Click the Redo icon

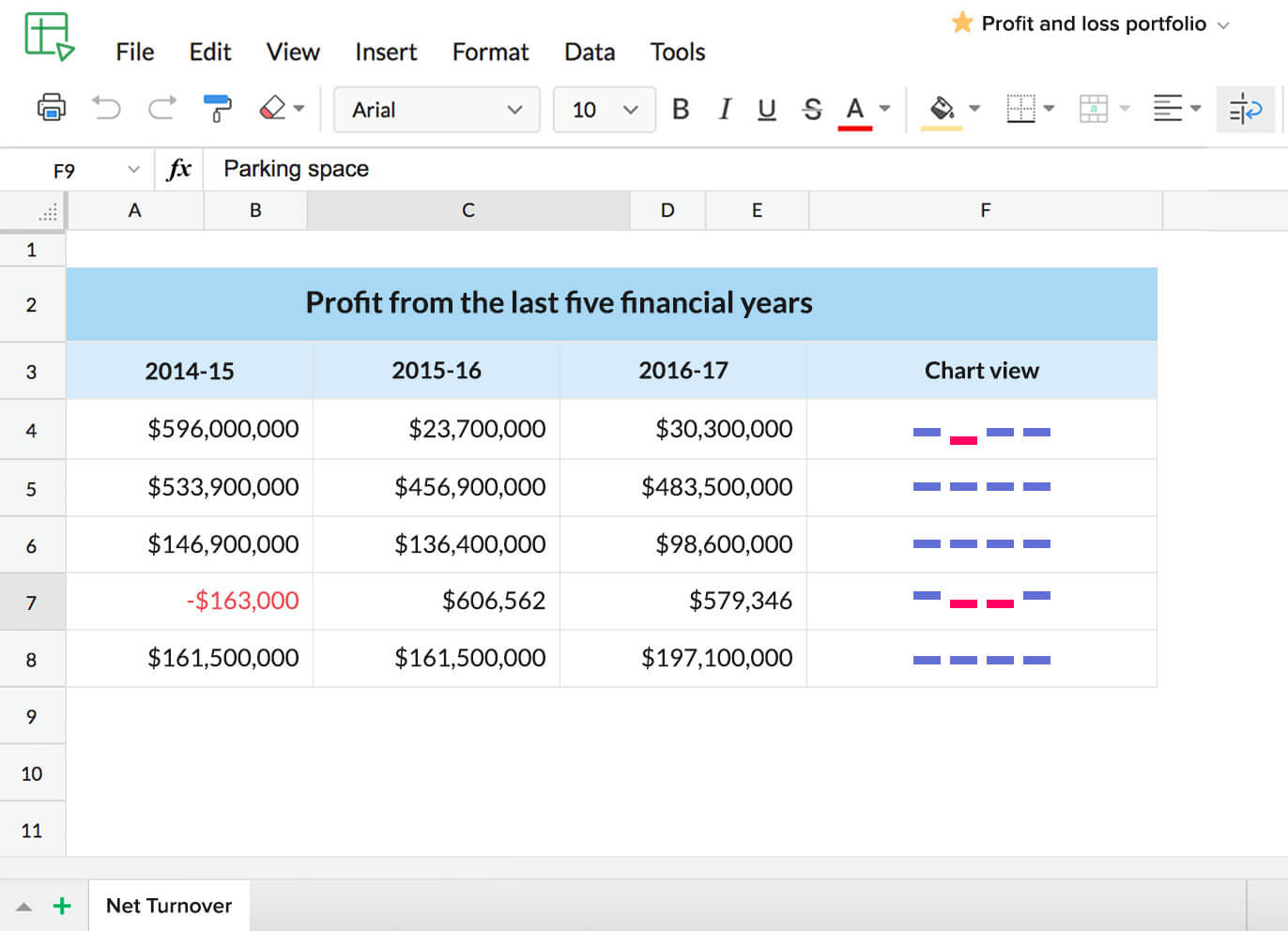tap(161, 109)
